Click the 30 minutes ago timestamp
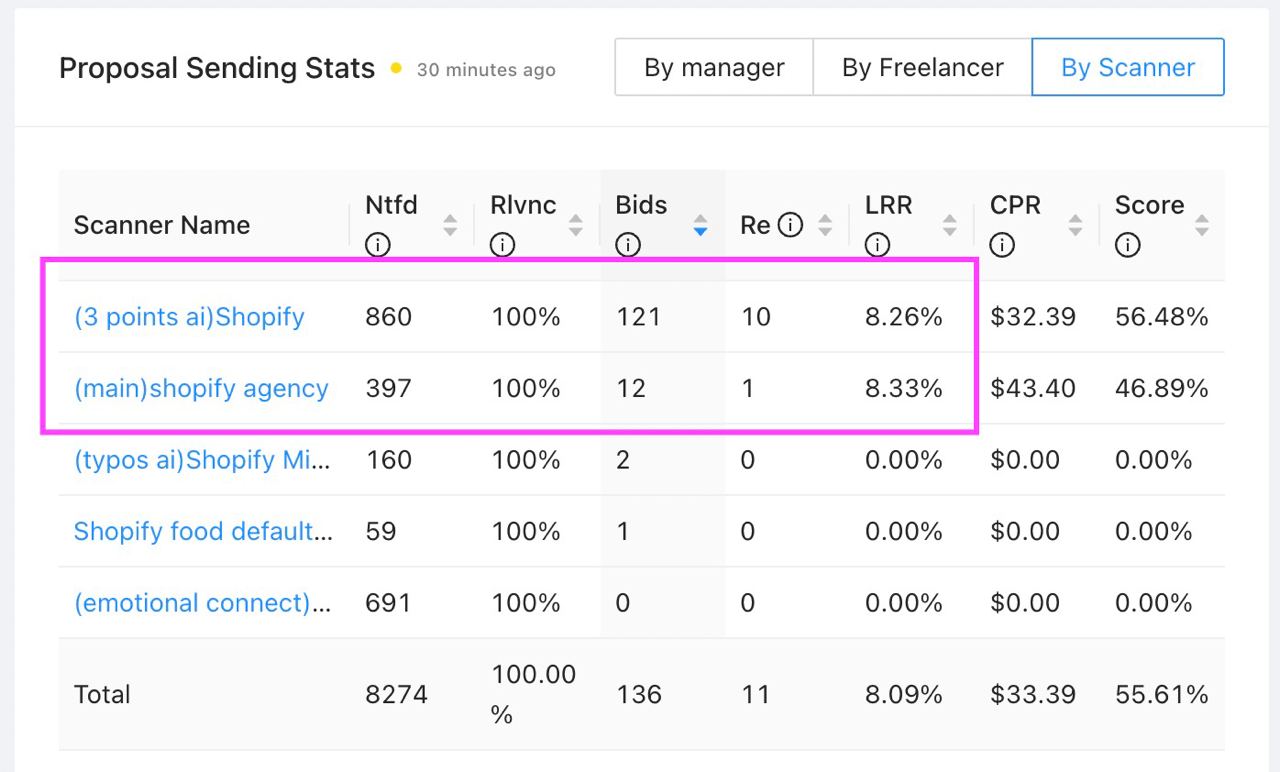Viewport: 1280px width, 772px height. coord(486,70)
